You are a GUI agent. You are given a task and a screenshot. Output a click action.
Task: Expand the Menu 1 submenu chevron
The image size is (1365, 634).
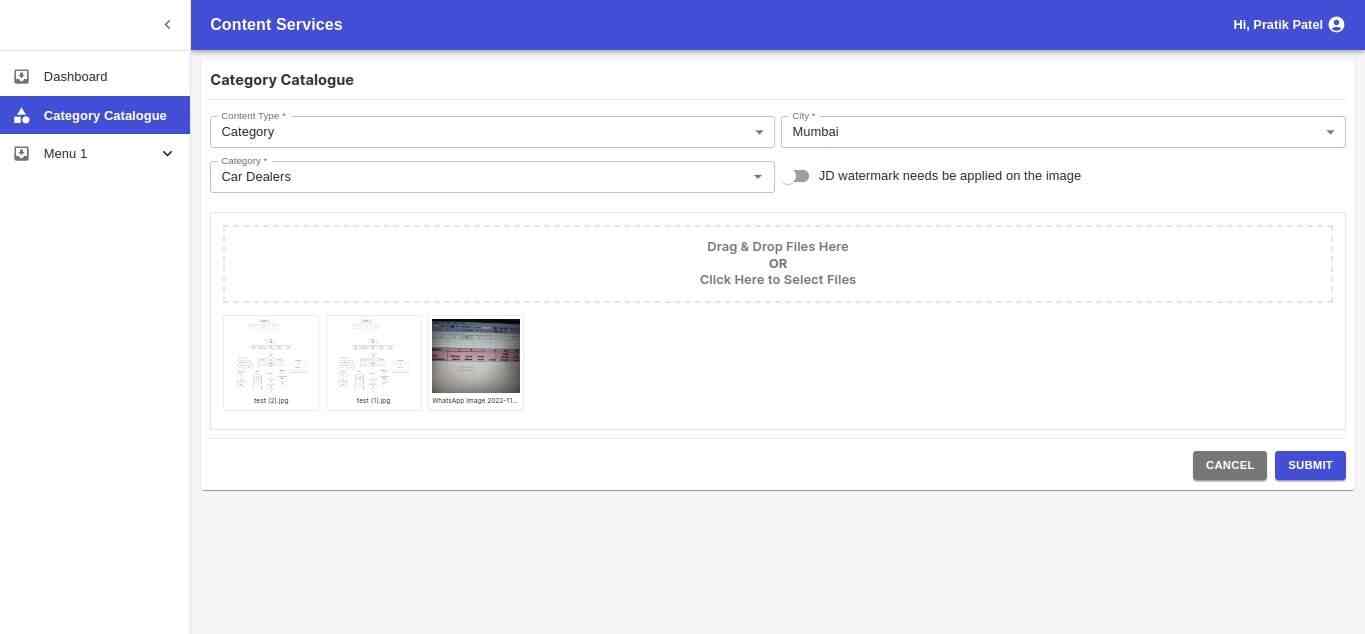[167, 154]
